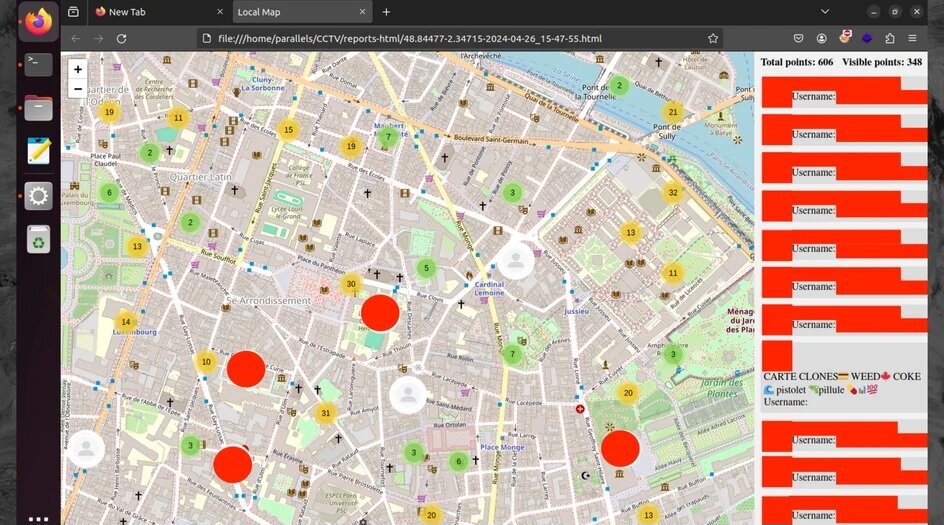
Task: Save page to Pocket
Action: tap(798, 39)
